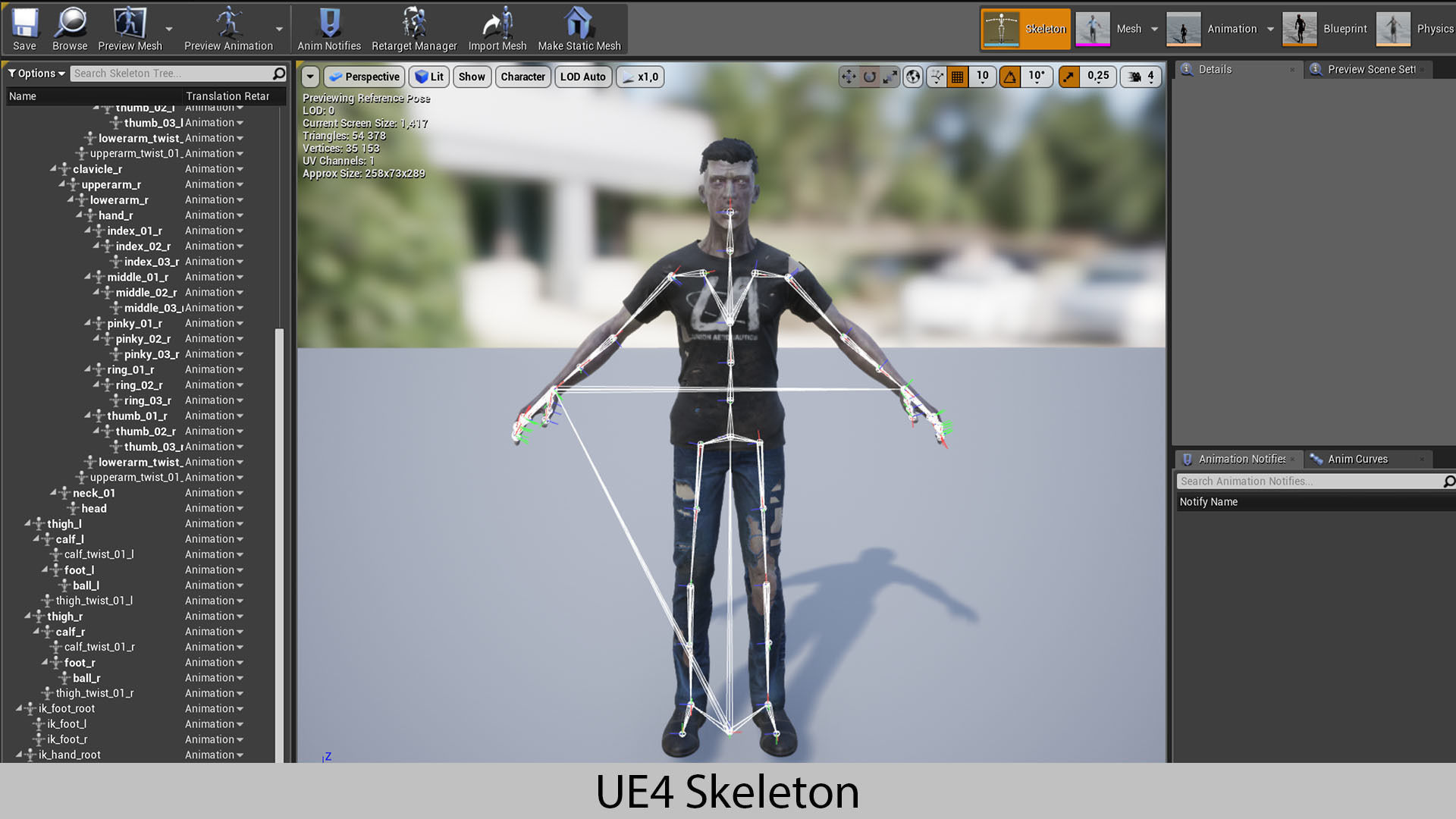
Task: Switch to the Anim Curves tab
Action: (x=1357, y=459)
